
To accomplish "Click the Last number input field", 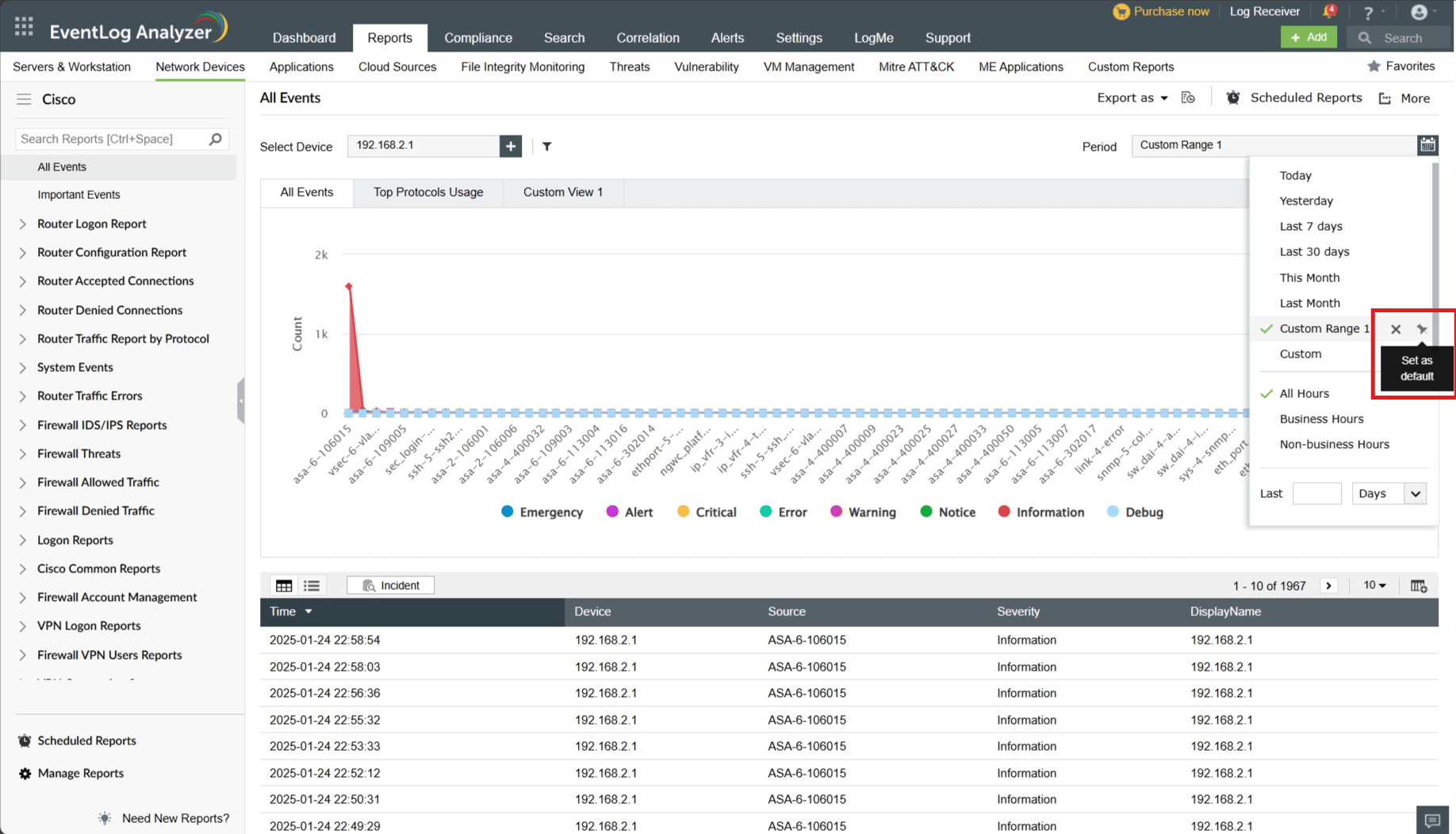I will pos(1316,494).
